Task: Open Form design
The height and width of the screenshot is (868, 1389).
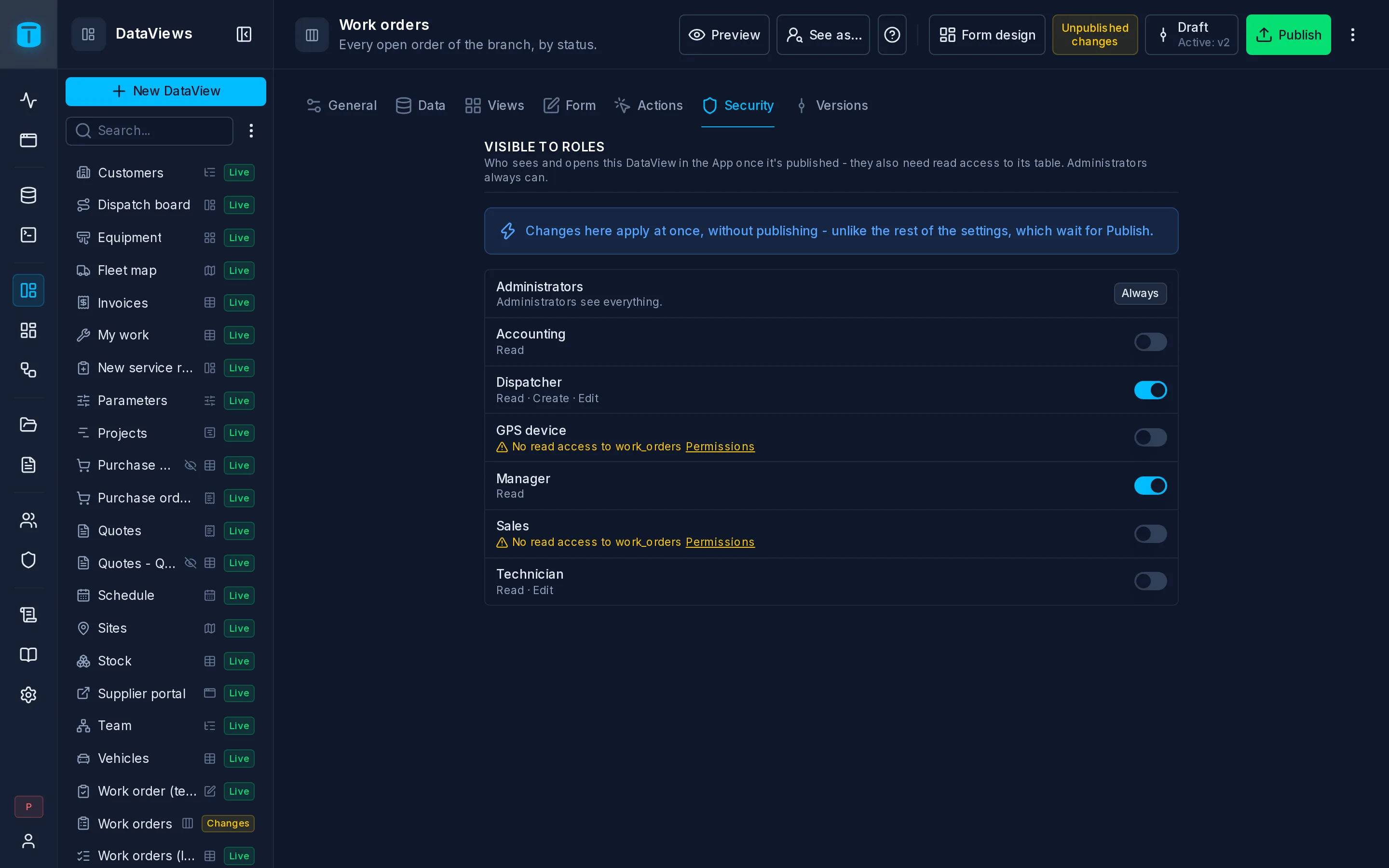Action: point(987,35)
